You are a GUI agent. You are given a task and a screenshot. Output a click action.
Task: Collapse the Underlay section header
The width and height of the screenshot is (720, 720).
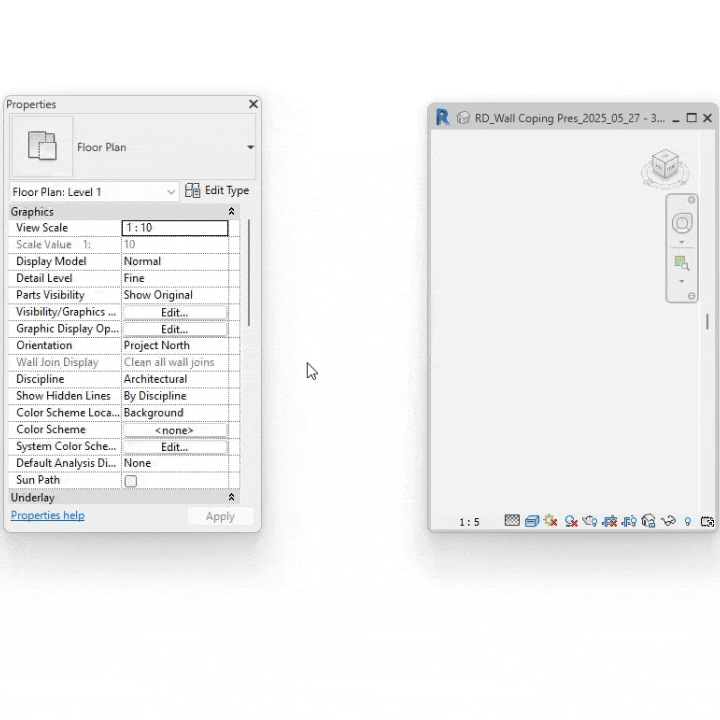232,498
